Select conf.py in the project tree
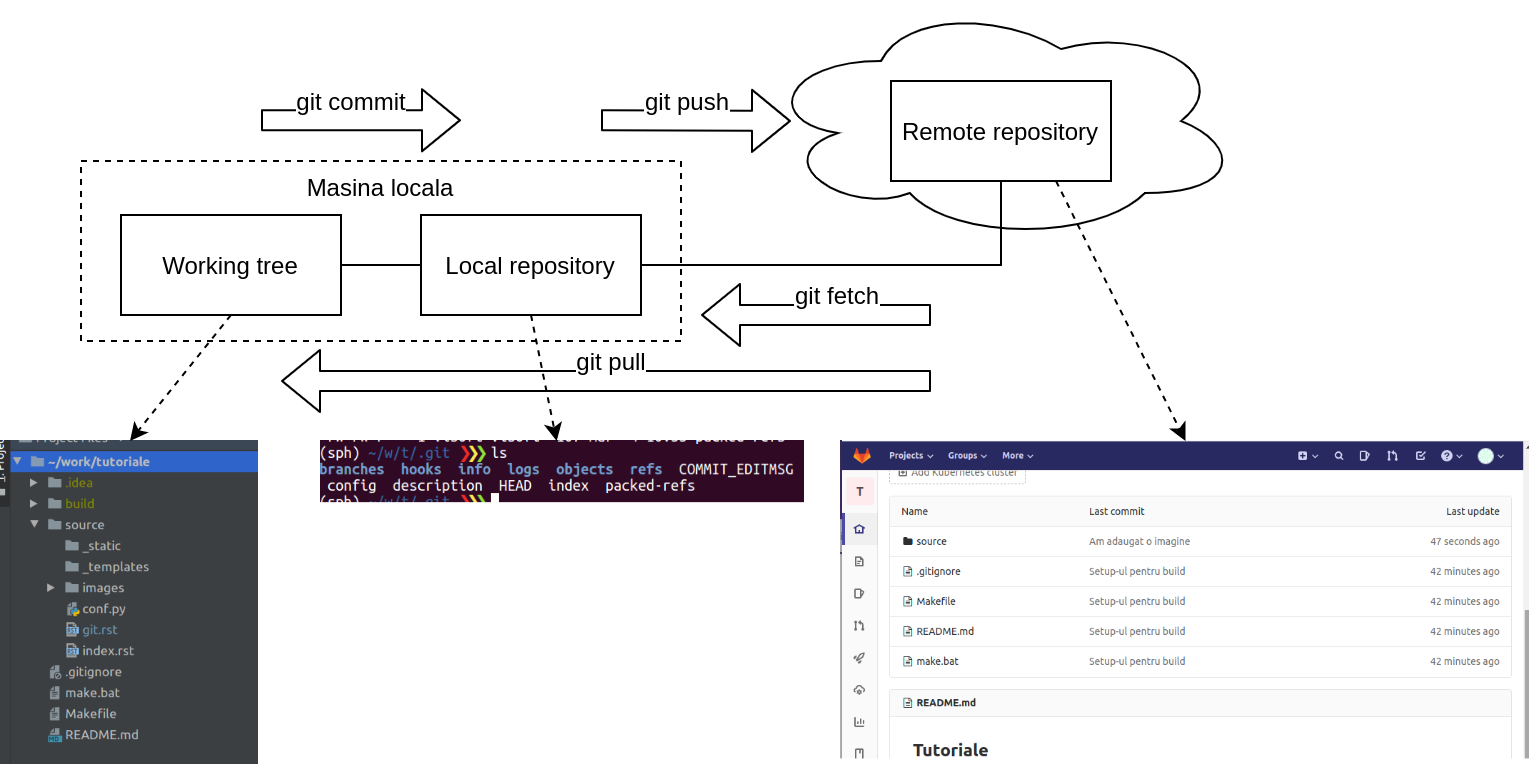This screenshot has width=1532, height=766. point(103,609)
